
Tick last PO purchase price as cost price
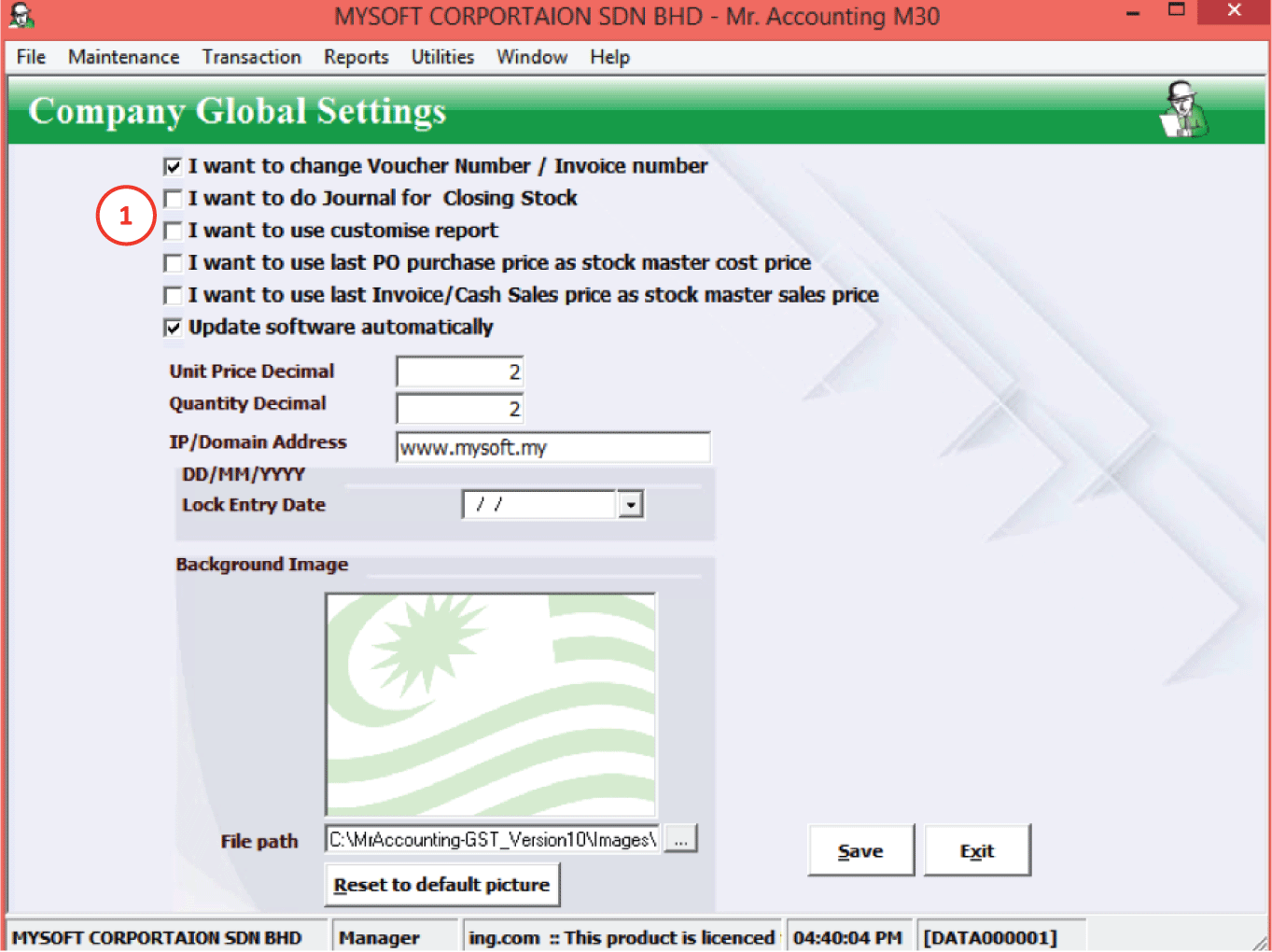(x=173, y=263)
